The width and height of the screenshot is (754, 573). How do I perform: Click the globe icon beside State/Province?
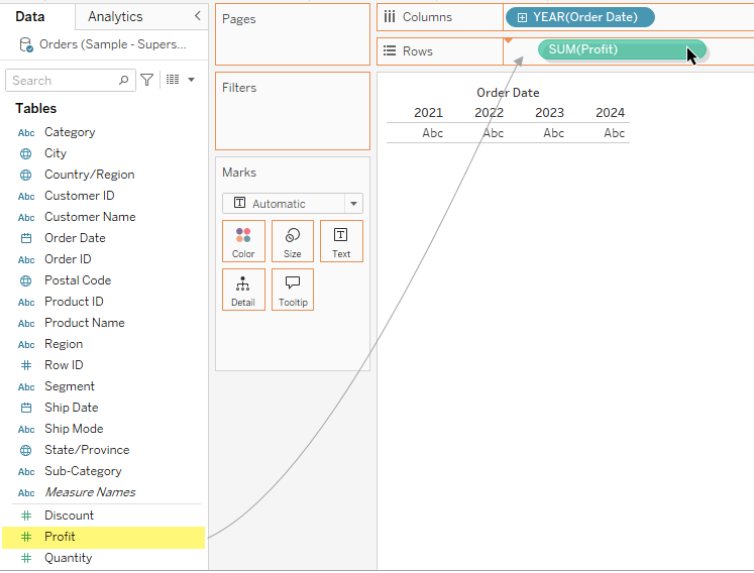[26, 450]
